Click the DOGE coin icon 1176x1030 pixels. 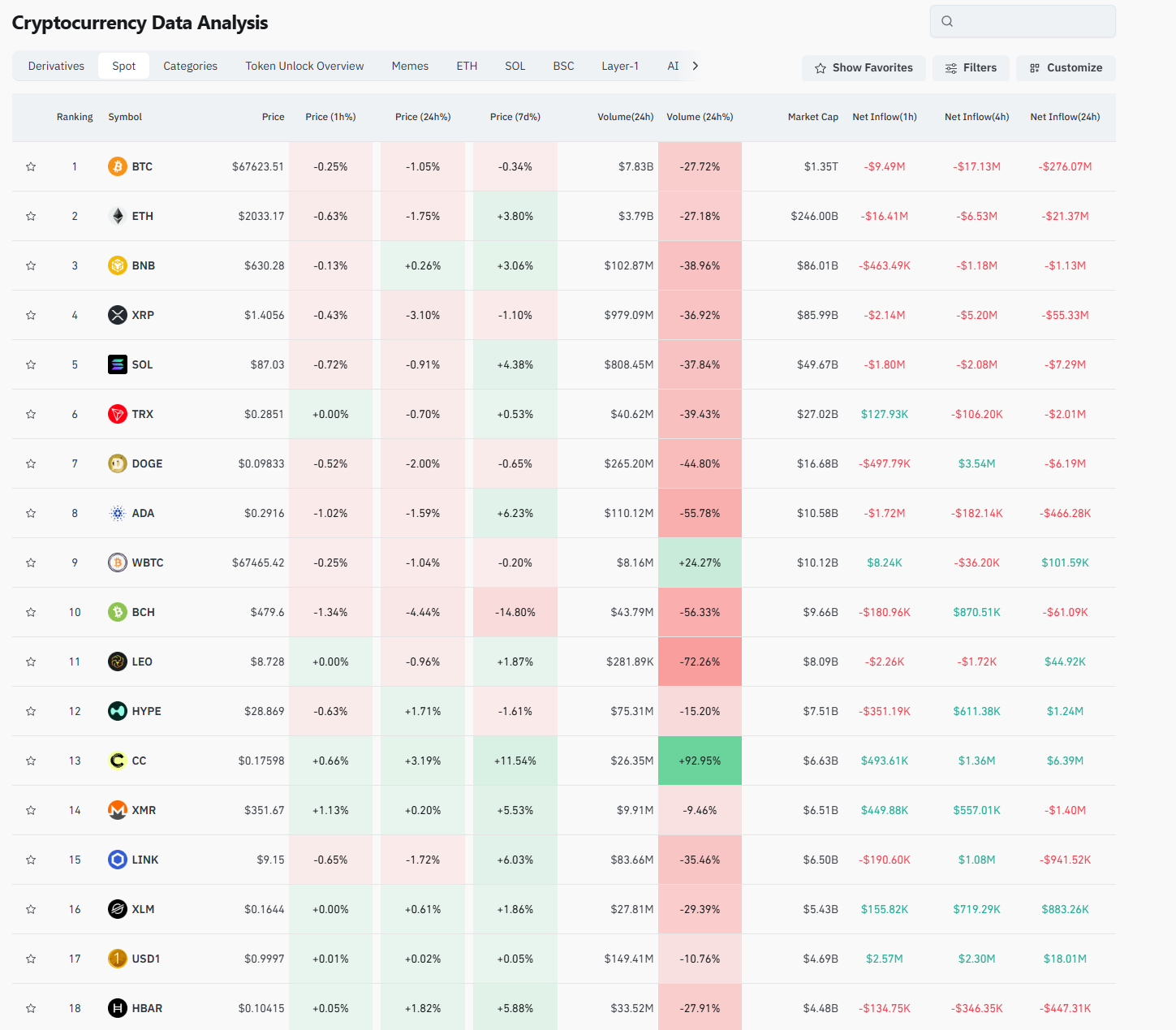[118, 463]
